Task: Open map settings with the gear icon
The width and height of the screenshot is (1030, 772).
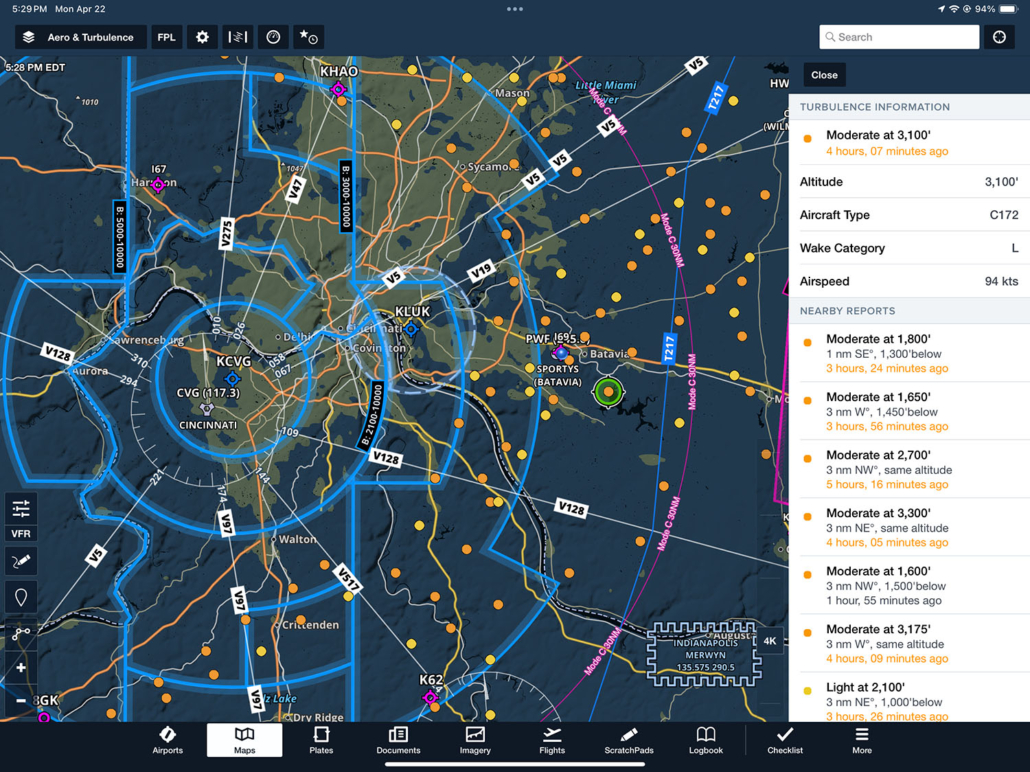Action: click(202, 36)
